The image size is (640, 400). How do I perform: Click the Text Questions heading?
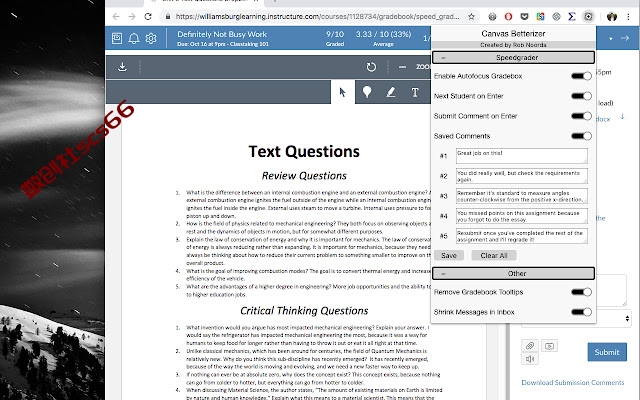click(304, 151)
